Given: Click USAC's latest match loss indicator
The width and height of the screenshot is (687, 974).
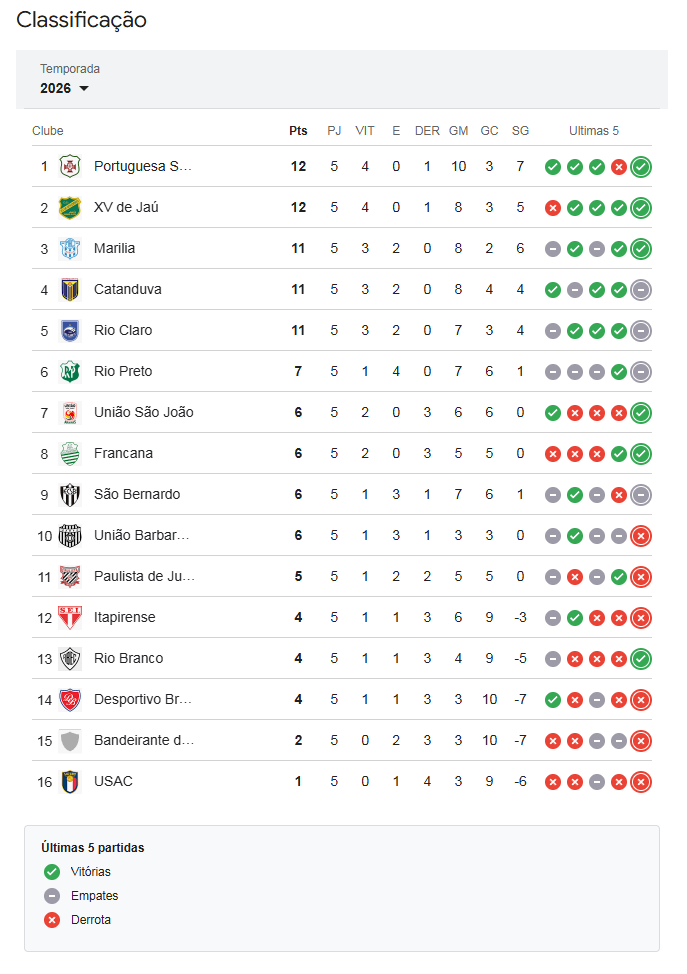Looking at the screenshot, I should (x=641, y=781).
